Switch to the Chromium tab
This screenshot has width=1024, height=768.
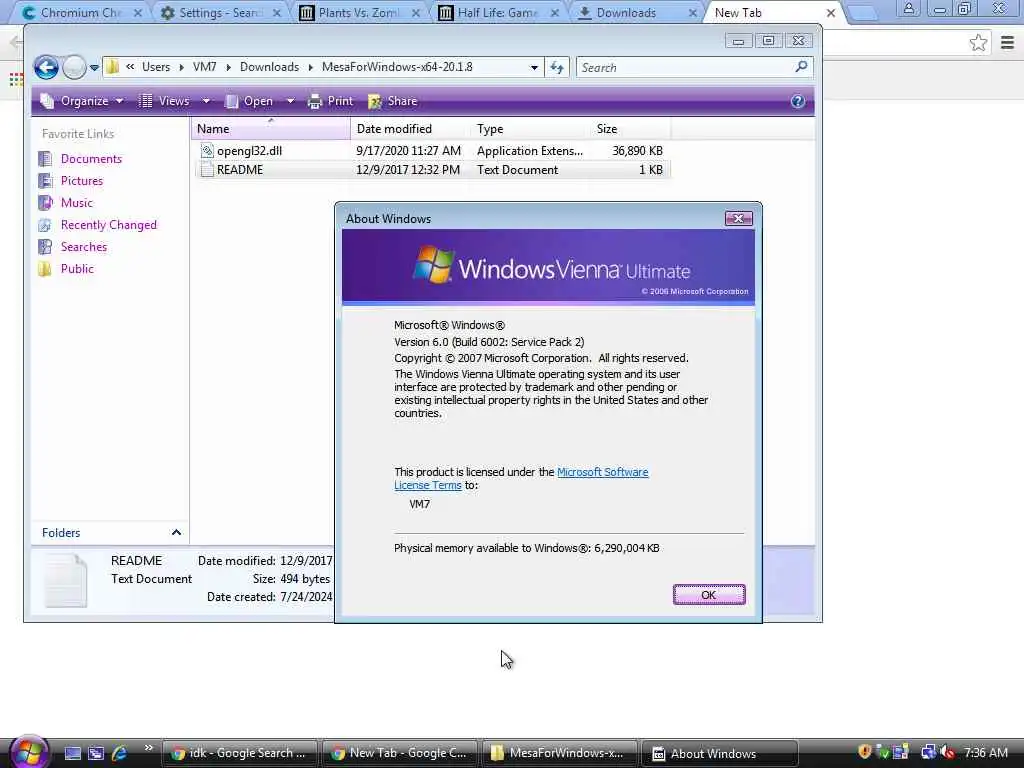point(81,12)
